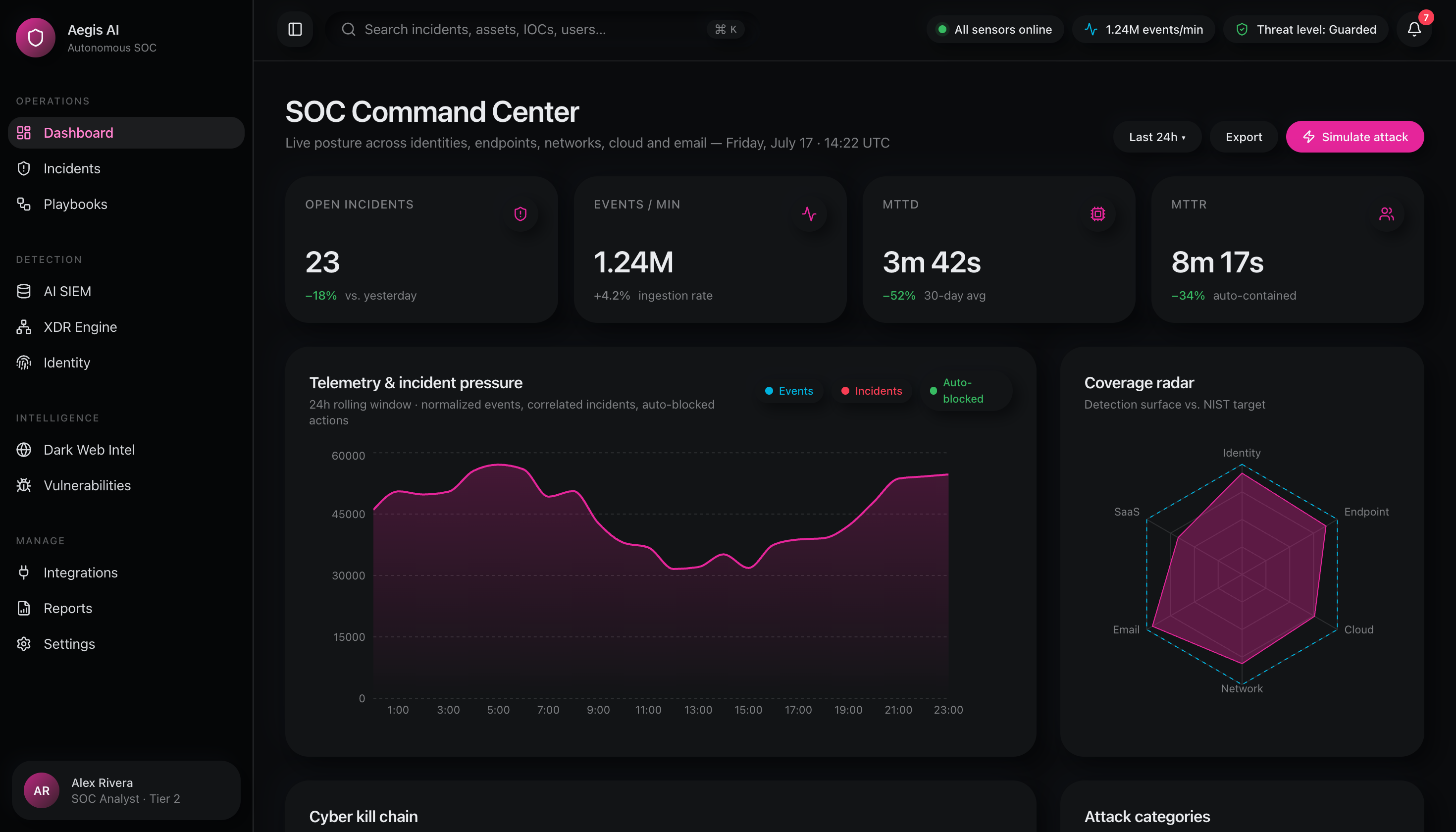
Task: Click the CPU chip icon on MTTD card
Action: (1098, 214)
